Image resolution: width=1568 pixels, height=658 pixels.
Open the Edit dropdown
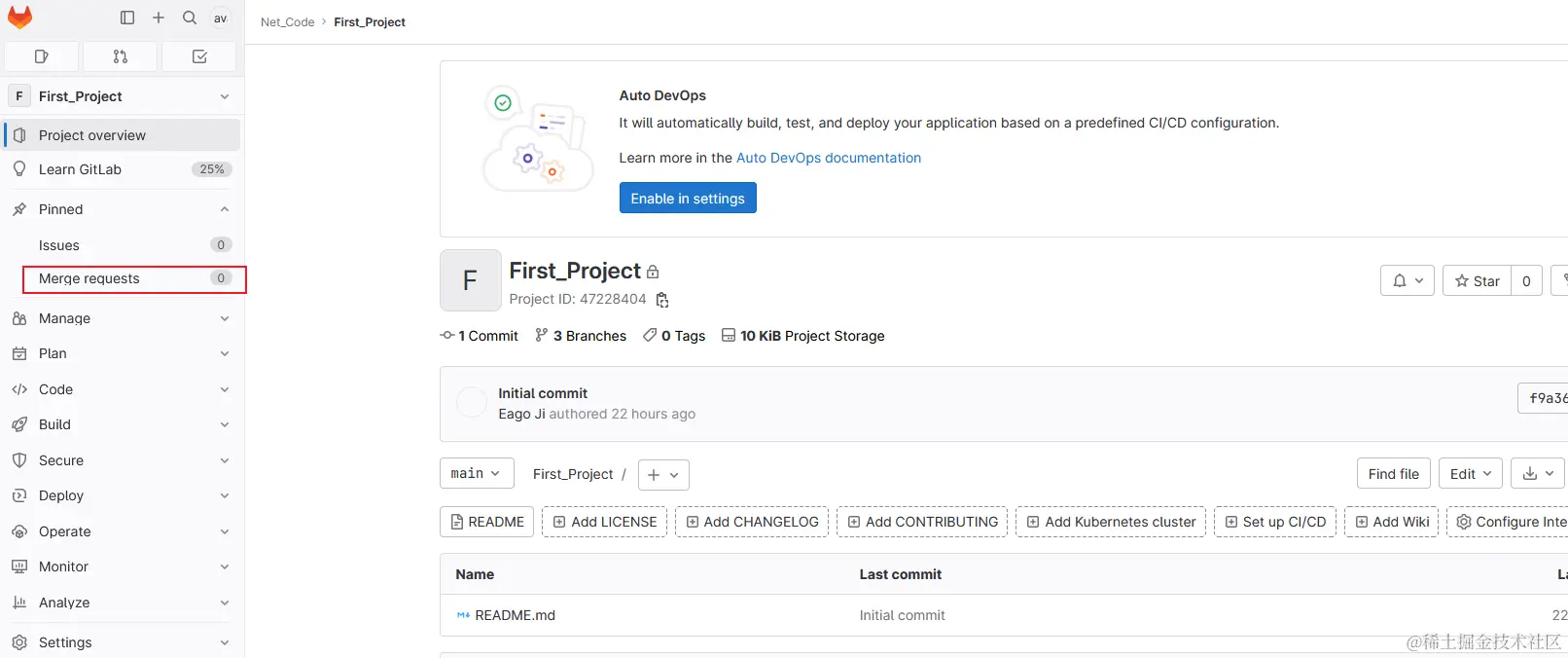[1471, 473]
